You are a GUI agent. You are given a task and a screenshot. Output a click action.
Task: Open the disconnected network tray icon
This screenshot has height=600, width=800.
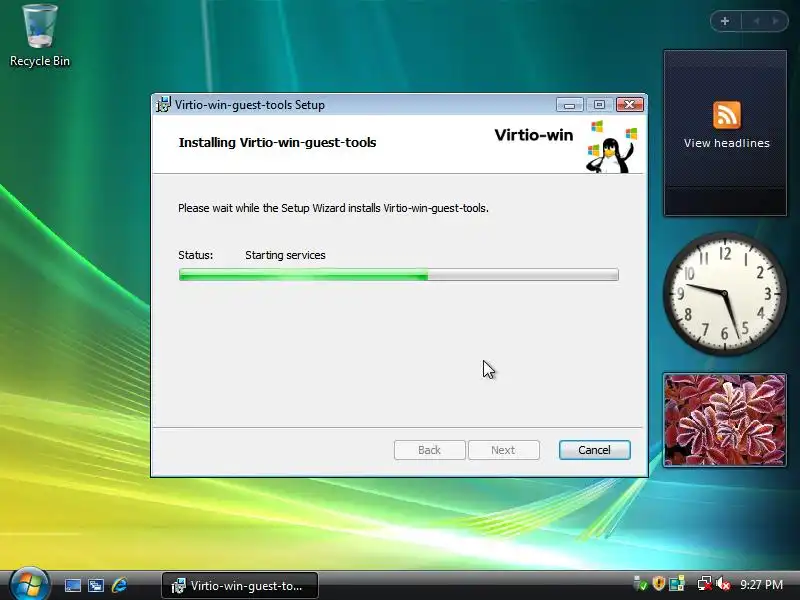point(704,584)
